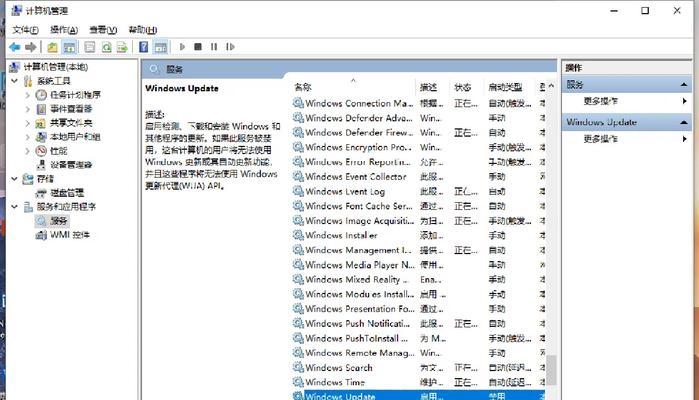The width and height of the screenshot is (699, 400).
Task: Open the 查看(V) menu
Action: pos(103,30)
